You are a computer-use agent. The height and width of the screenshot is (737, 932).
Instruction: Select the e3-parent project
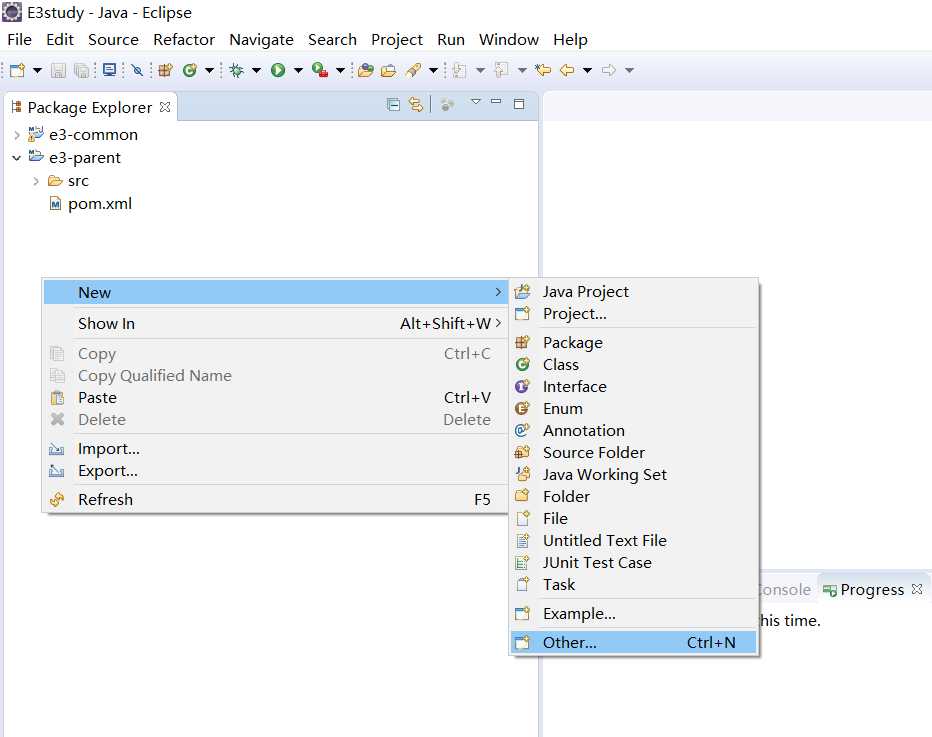pyautogui.click(x=84, y=158)
